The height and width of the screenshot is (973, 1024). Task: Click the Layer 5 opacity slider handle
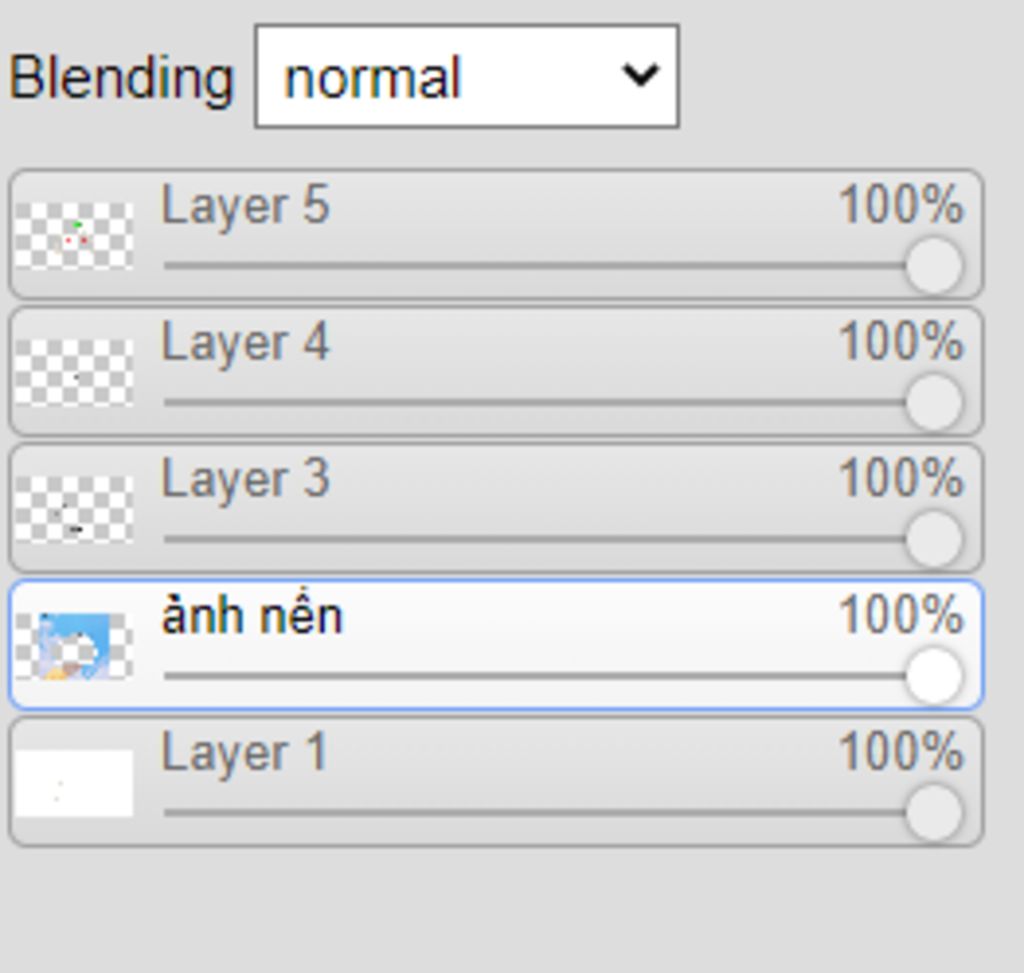tap(934, 266)
